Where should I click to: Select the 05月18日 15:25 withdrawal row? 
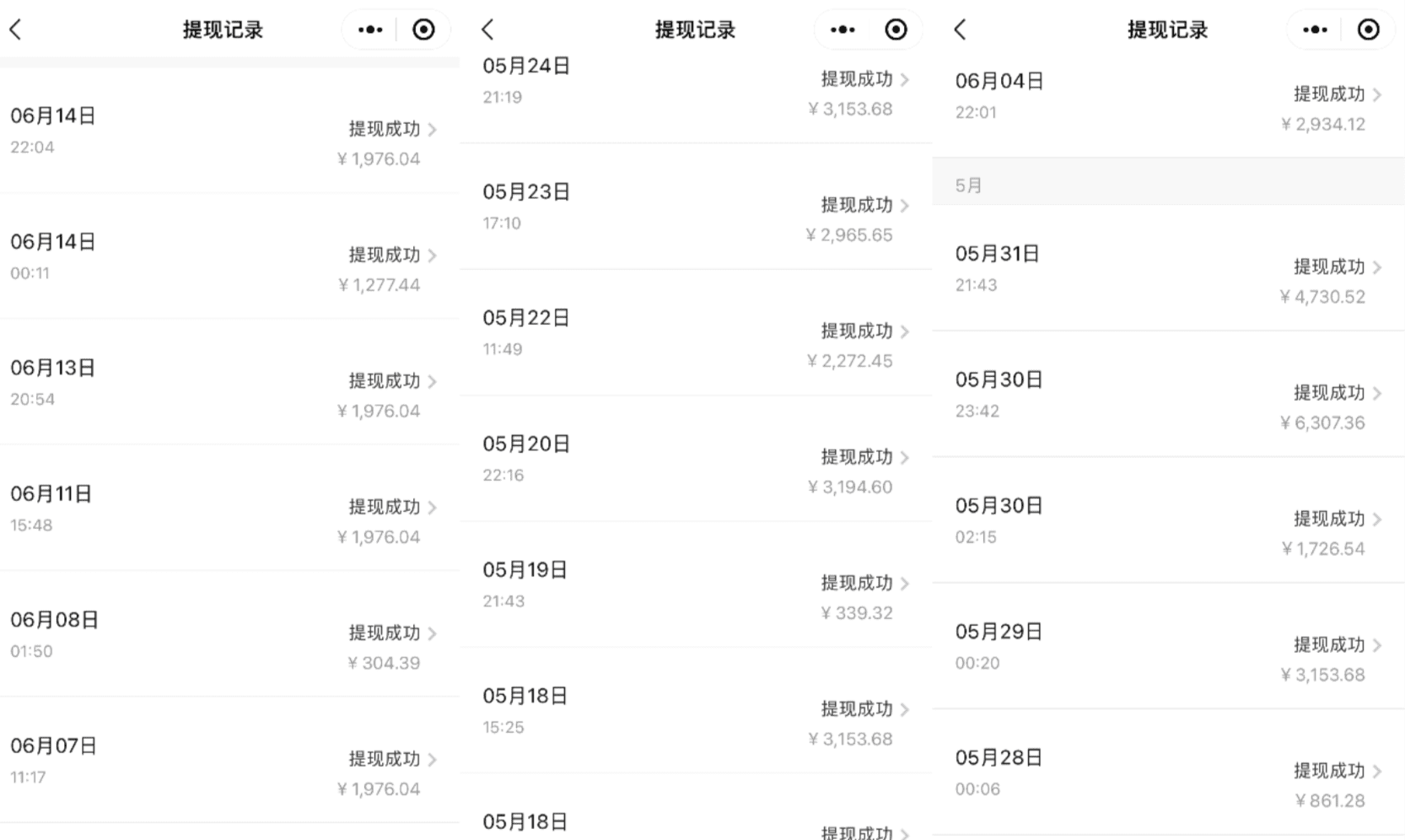pyautogui.click(x=695, y=711)
